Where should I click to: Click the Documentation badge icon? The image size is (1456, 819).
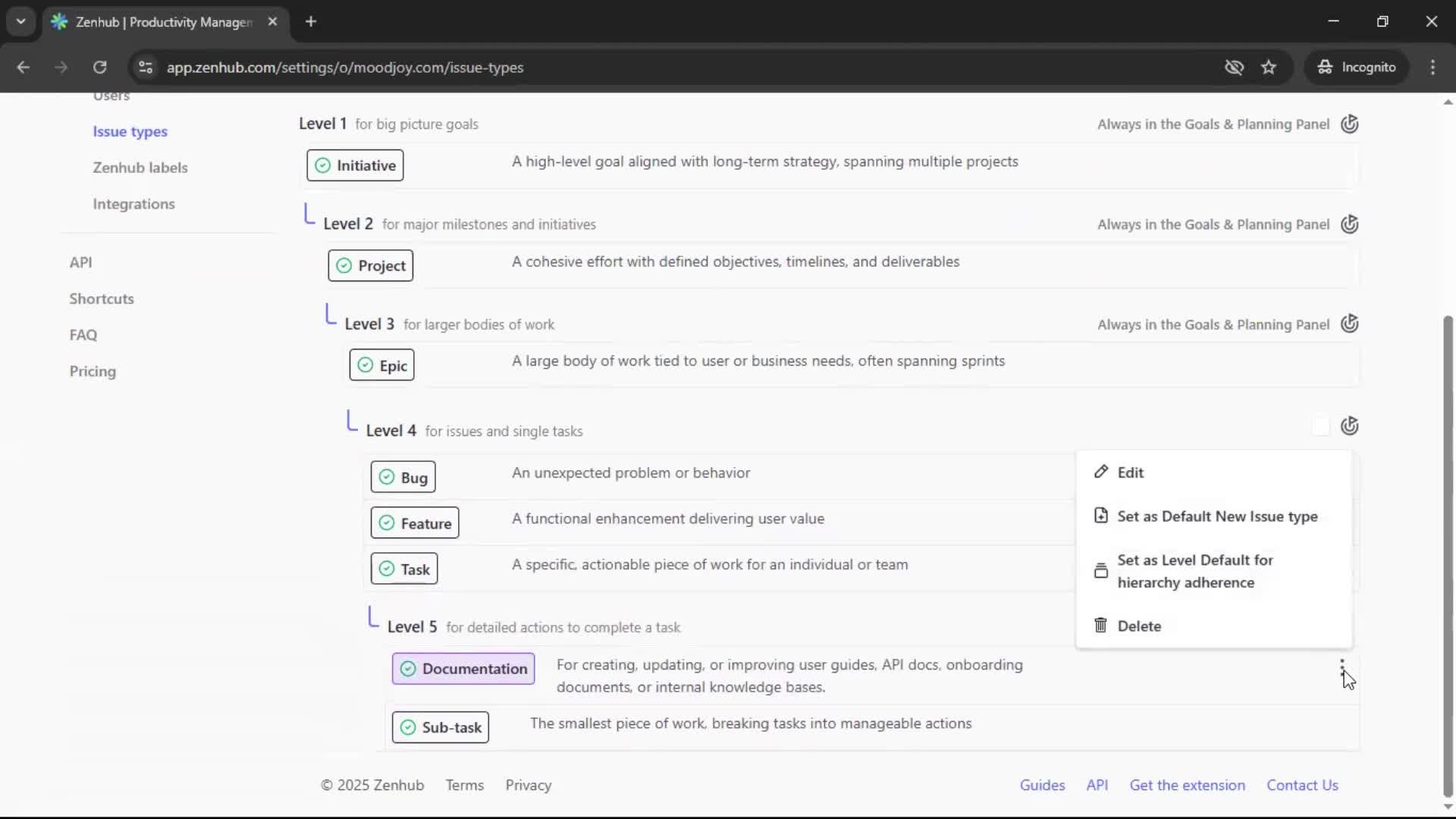[408, 669]
